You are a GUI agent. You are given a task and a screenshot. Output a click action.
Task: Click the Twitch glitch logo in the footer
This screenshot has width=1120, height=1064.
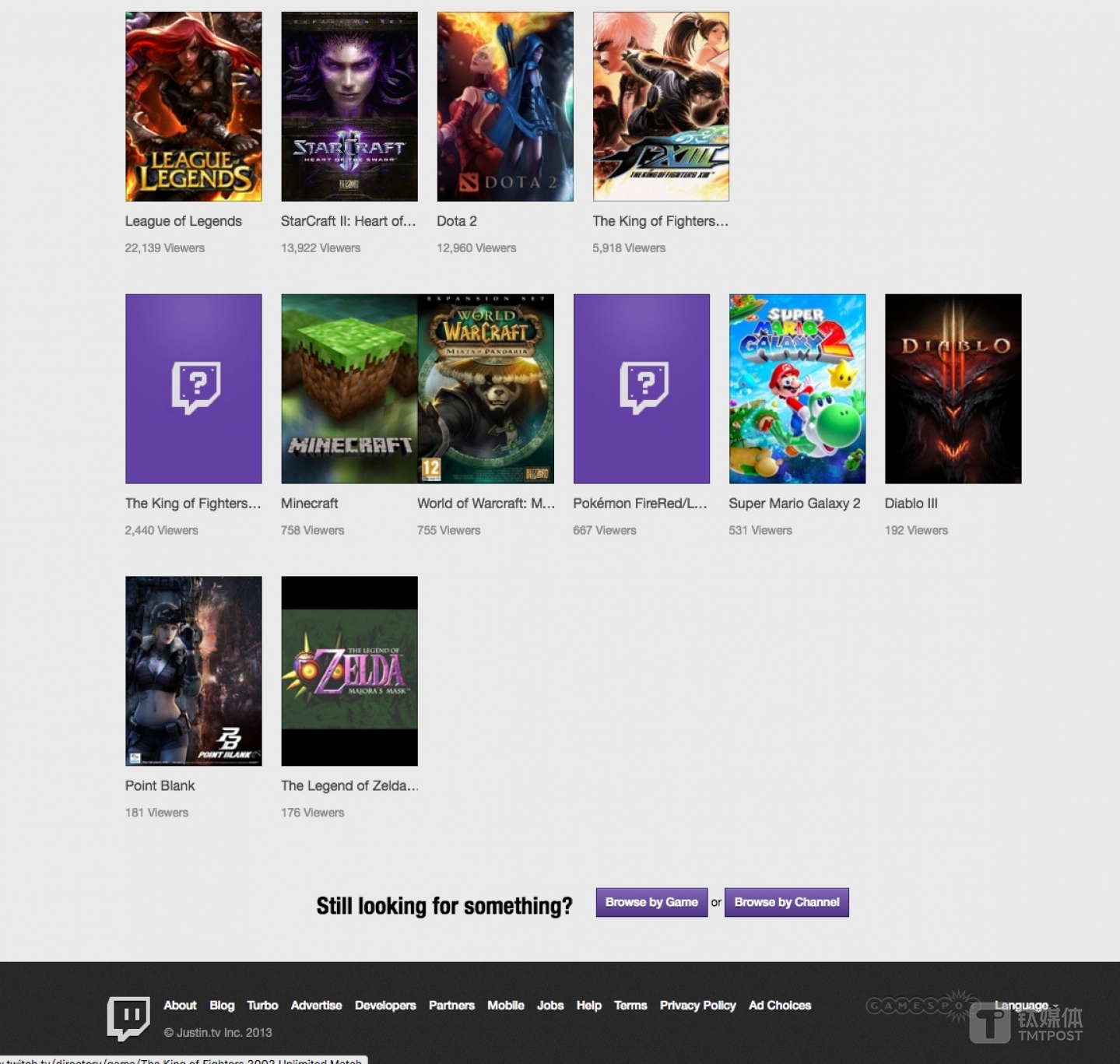click(127, 1018)
